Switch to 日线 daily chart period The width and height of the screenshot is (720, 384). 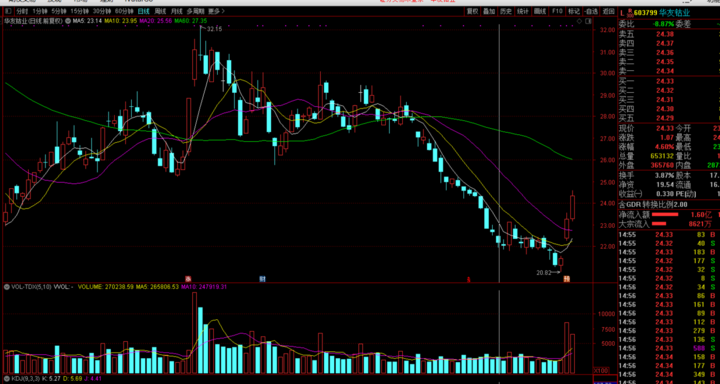[x=144, y=11]
